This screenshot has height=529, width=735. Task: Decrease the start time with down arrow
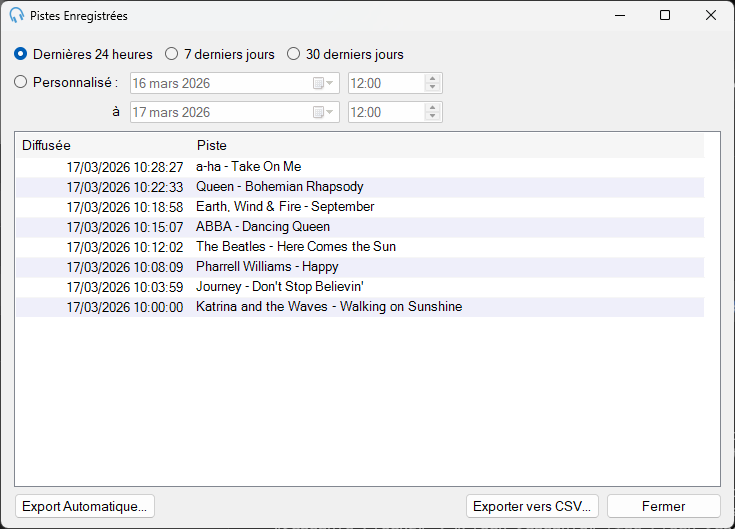click(x=433, y=88)
